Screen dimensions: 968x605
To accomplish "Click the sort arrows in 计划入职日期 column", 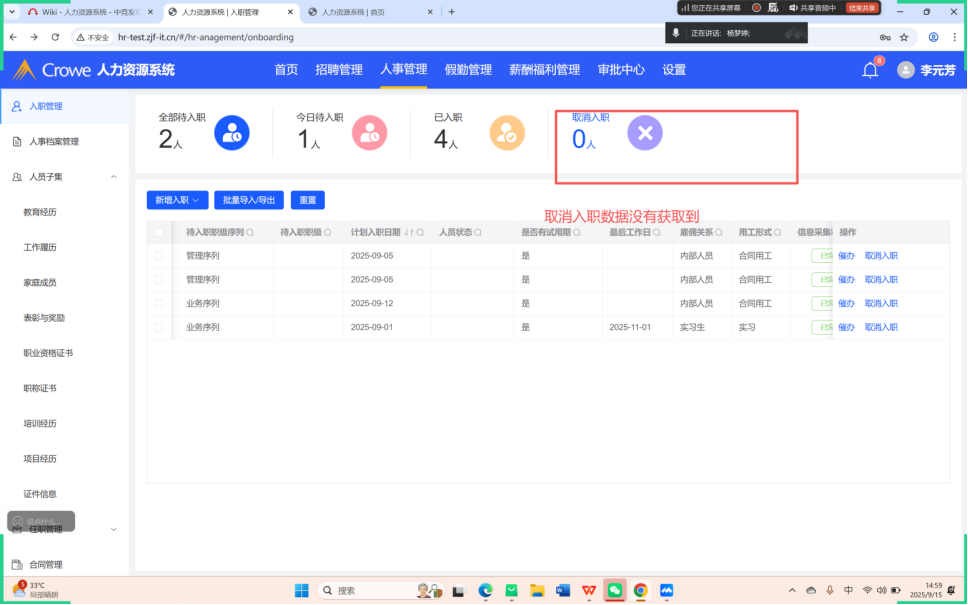I will tap(407, 232).
